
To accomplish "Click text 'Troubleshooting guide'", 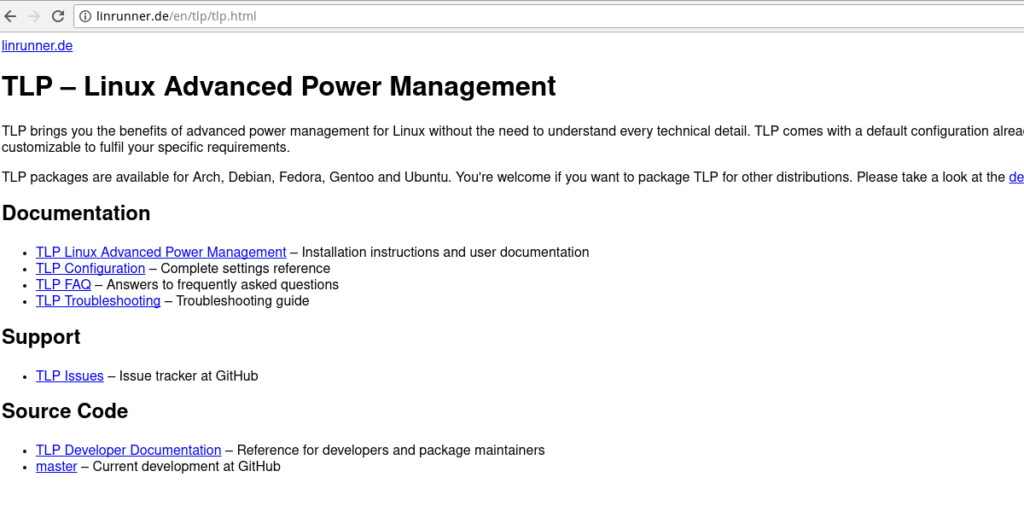I will coord(242,301).
